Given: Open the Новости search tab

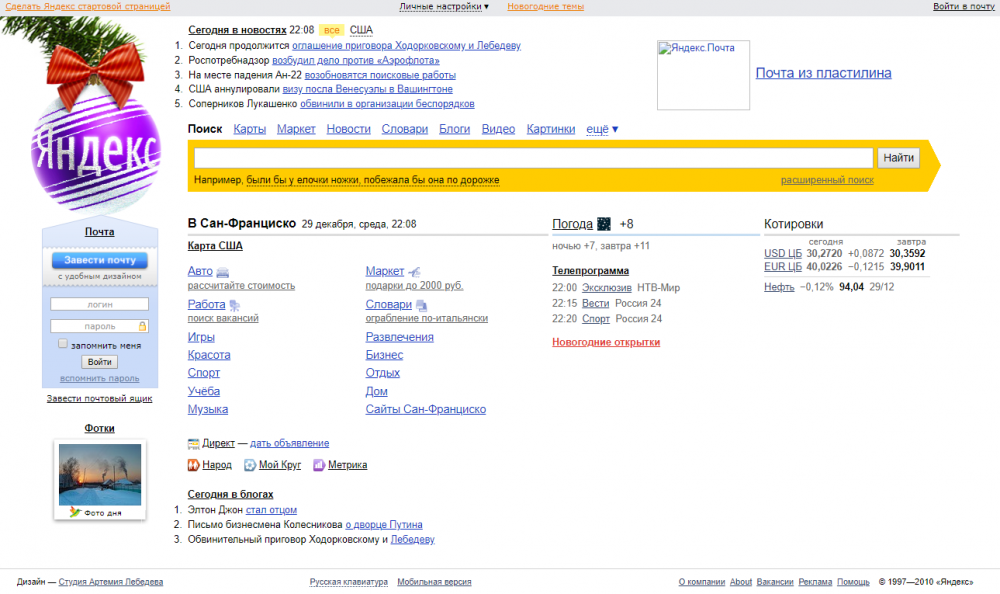Looking at the screenshot, I should pos(348,129).
